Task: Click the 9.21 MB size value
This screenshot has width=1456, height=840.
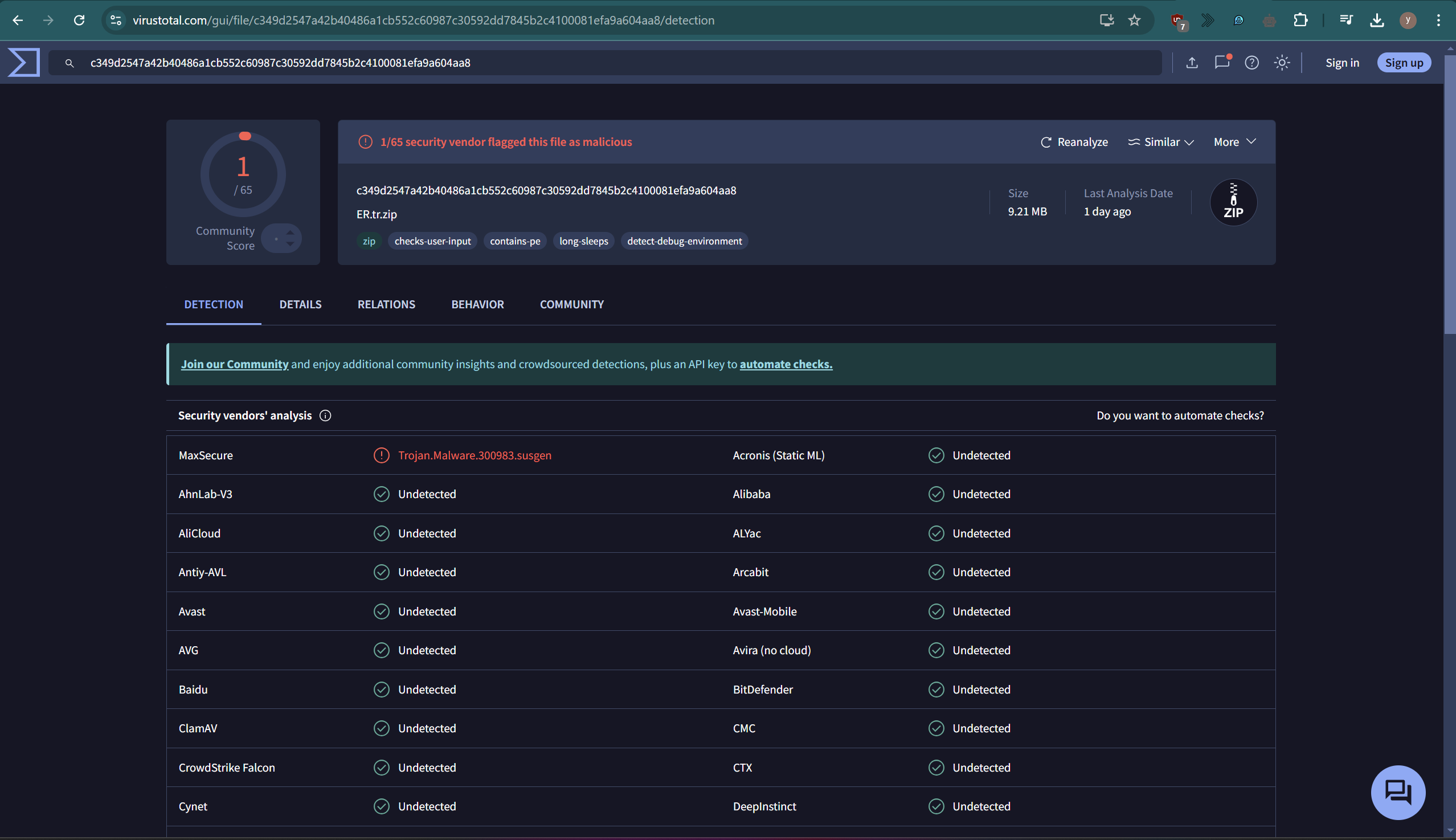Action: 1027,211
